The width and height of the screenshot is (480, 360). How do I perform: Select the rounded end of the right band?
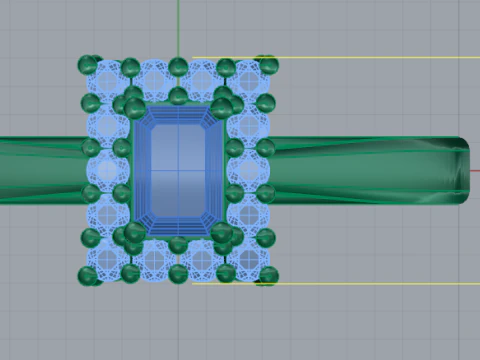pos(462,170)
